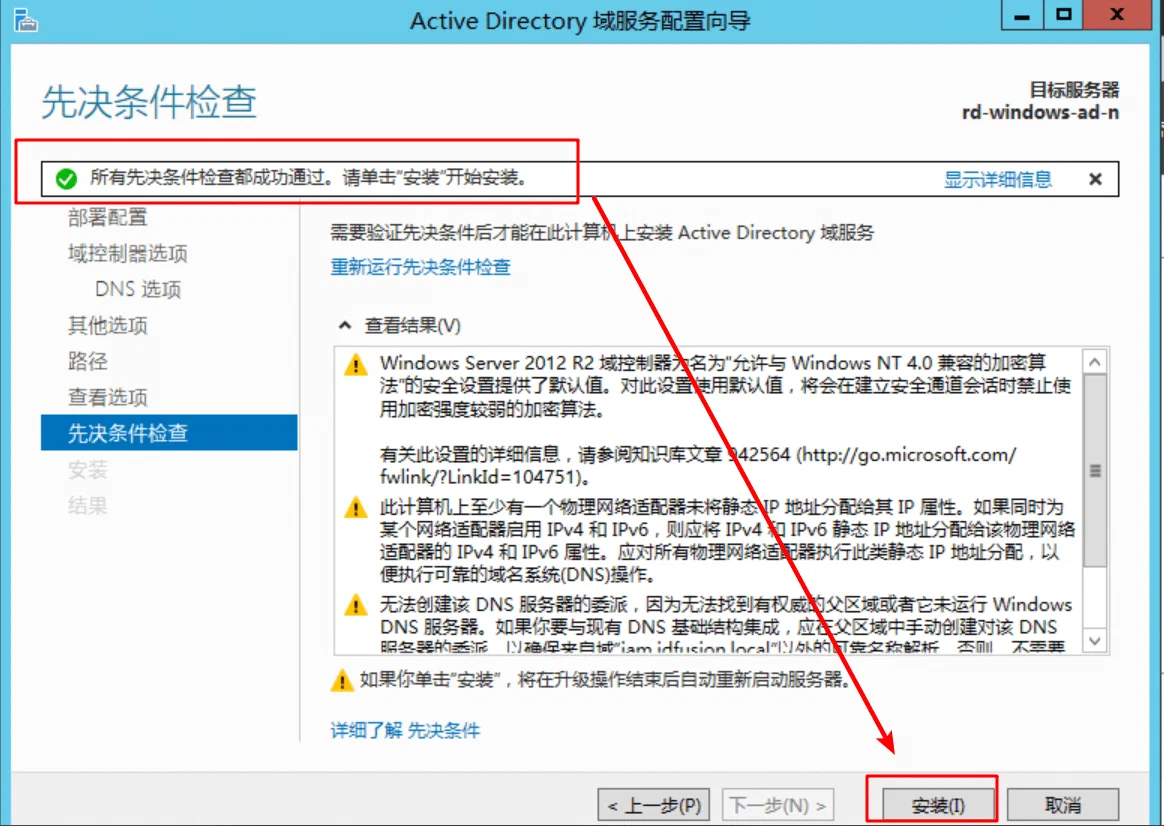Click results scrollbar down arrow
This screenshot has height=826, width=1164.
pyautogui.click(x=1095, y=640)
